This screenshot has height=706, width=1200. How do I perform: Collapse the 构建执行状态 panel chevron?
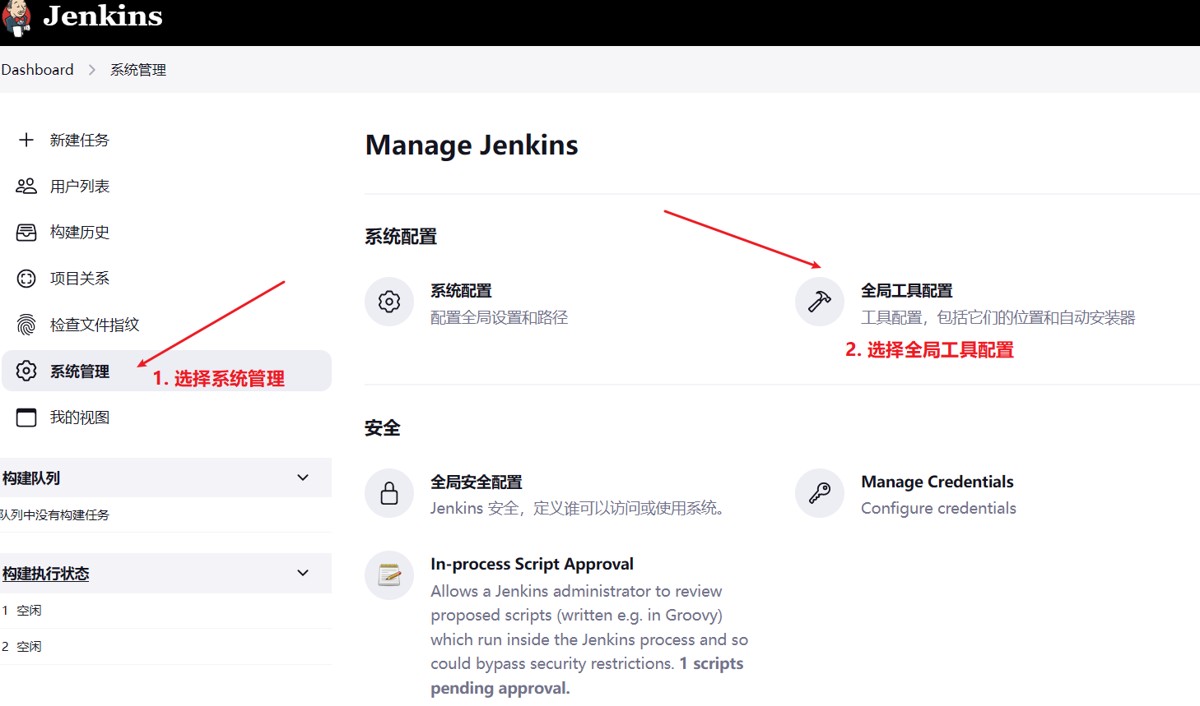click(x=303, y=573)
